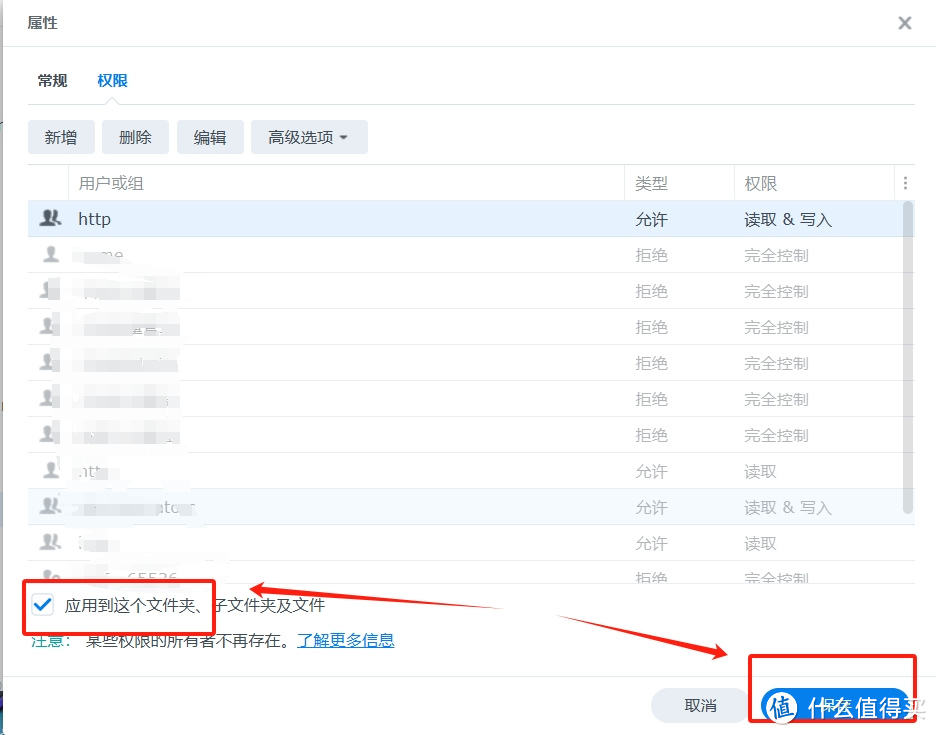Switch to the 权限 tab

(110, 81)
